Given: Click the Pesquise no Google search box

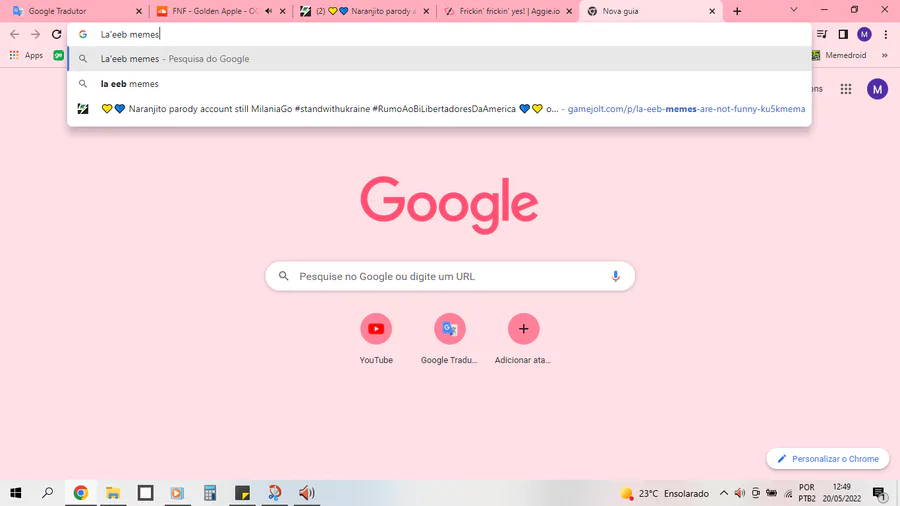Looking at the screenshot, I should click(x=450, y=276).
